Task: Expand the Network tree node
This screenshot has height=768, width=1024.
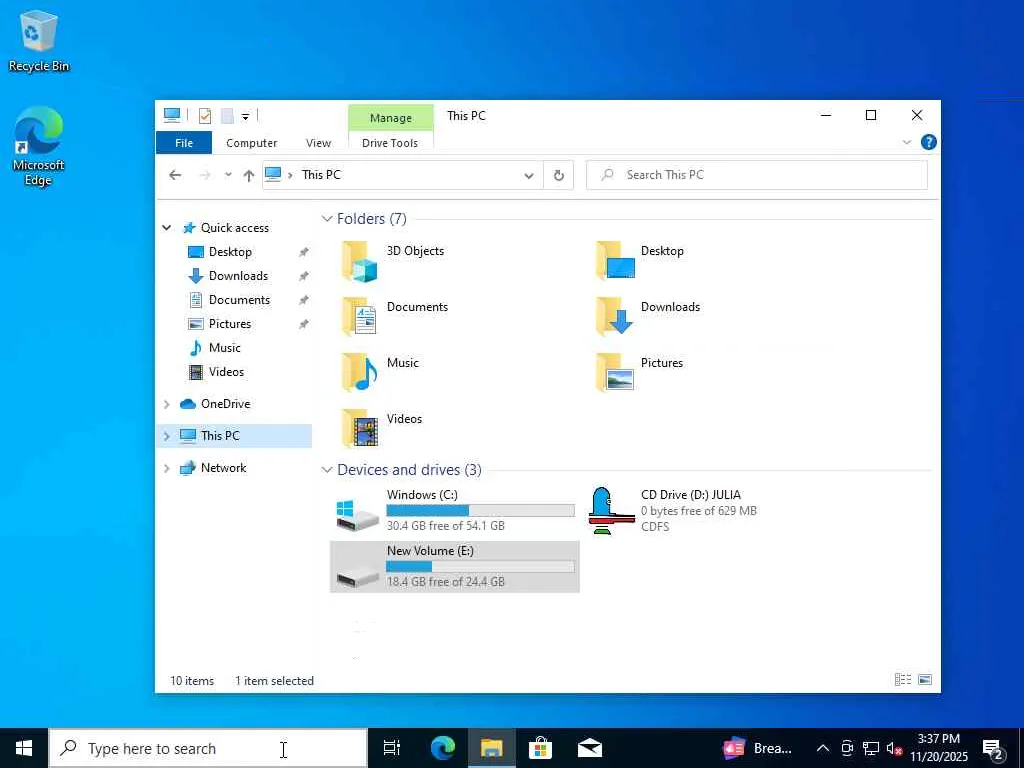Action: (167, 468)
